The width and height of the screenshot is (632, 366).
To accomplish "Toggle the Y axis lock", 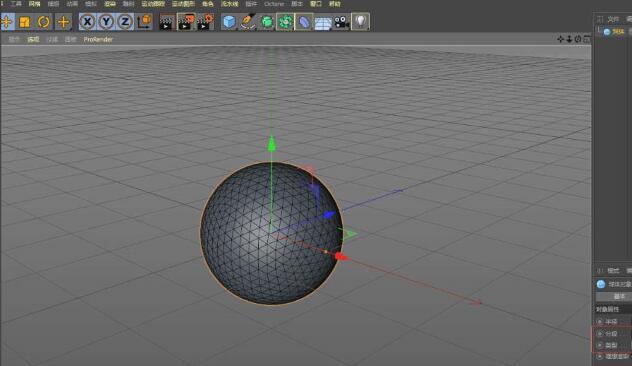I will click(x=106, y=22).
